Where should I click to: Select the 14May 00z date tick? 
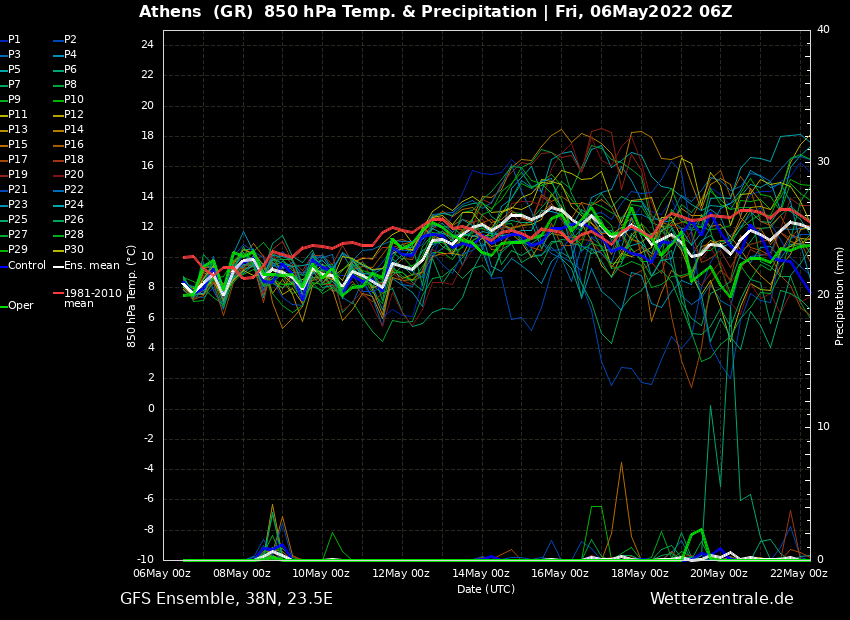coord(480,574)
